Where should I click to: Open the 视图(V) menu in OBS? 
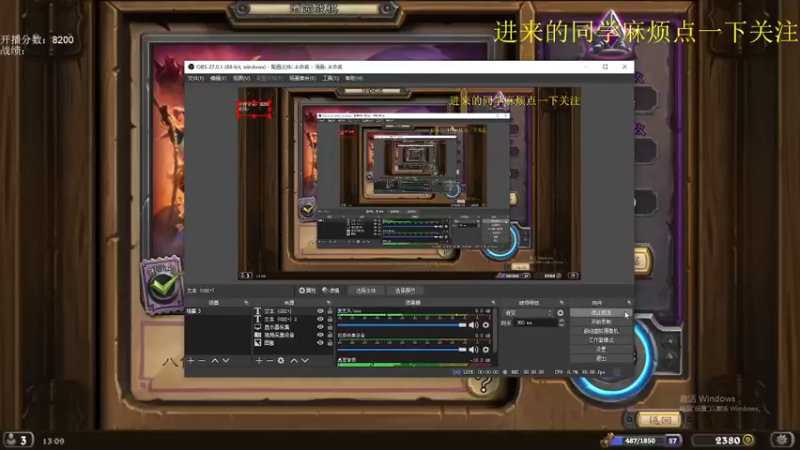(241, 78)
